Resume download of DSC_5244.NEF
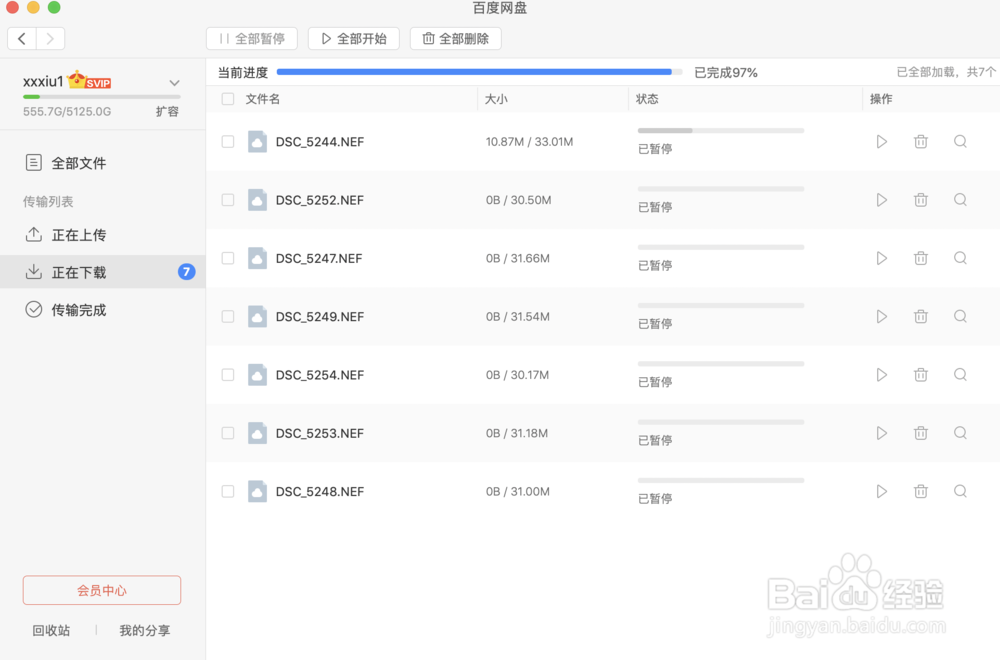Image resolution: width=1000 pixels, height=660 pixels. (881, 142)
